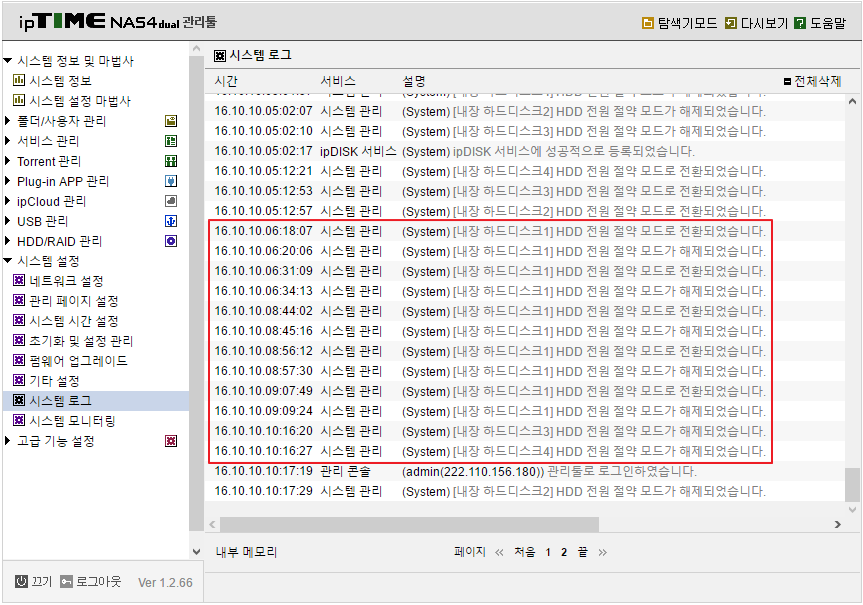863x605 pixels.
Task: Click the 로그아웃 key icon
Action: (67, 581)
